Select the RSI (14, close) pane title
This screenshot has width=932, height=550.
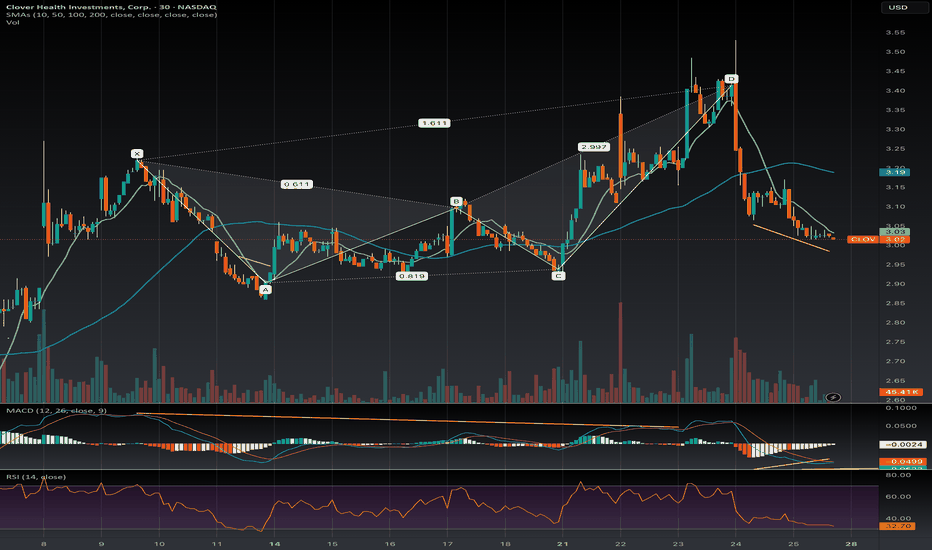[x=36, y=477]
